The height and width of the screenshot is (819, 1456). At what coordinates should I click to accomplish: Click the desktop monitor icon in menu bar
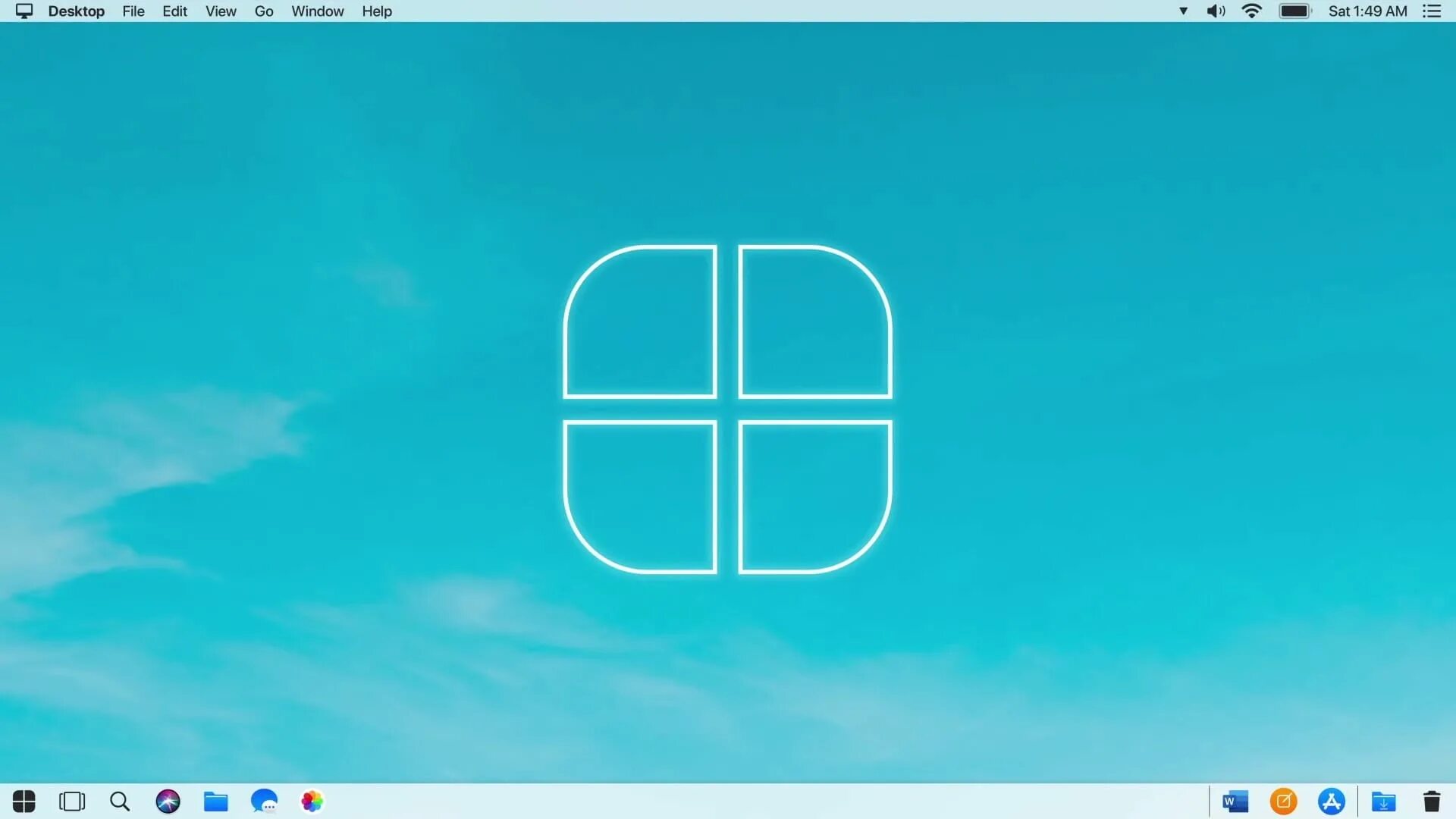(24, 11)
